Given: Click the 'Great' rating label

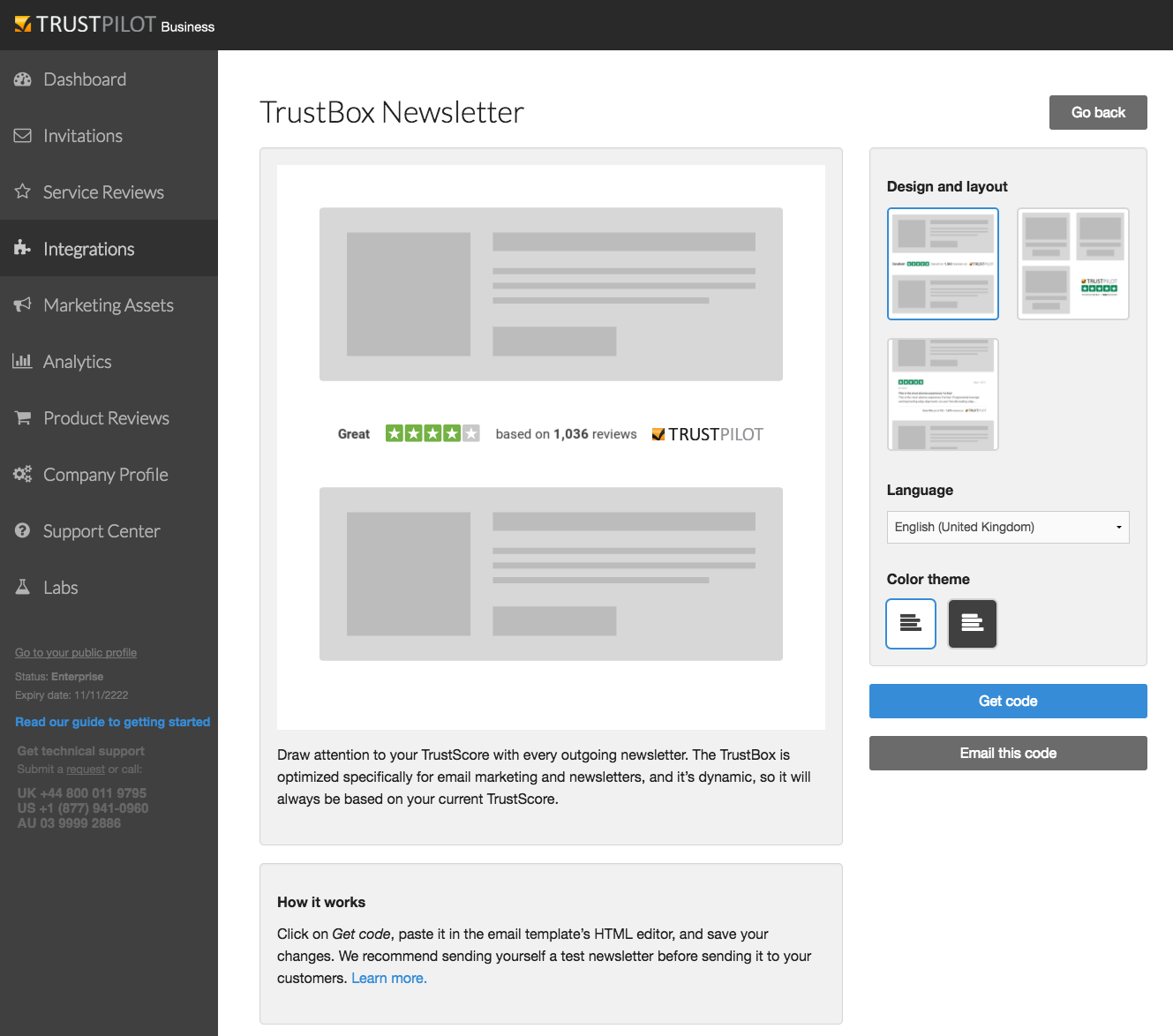Looking at the screenshot, I should [354, 434].
